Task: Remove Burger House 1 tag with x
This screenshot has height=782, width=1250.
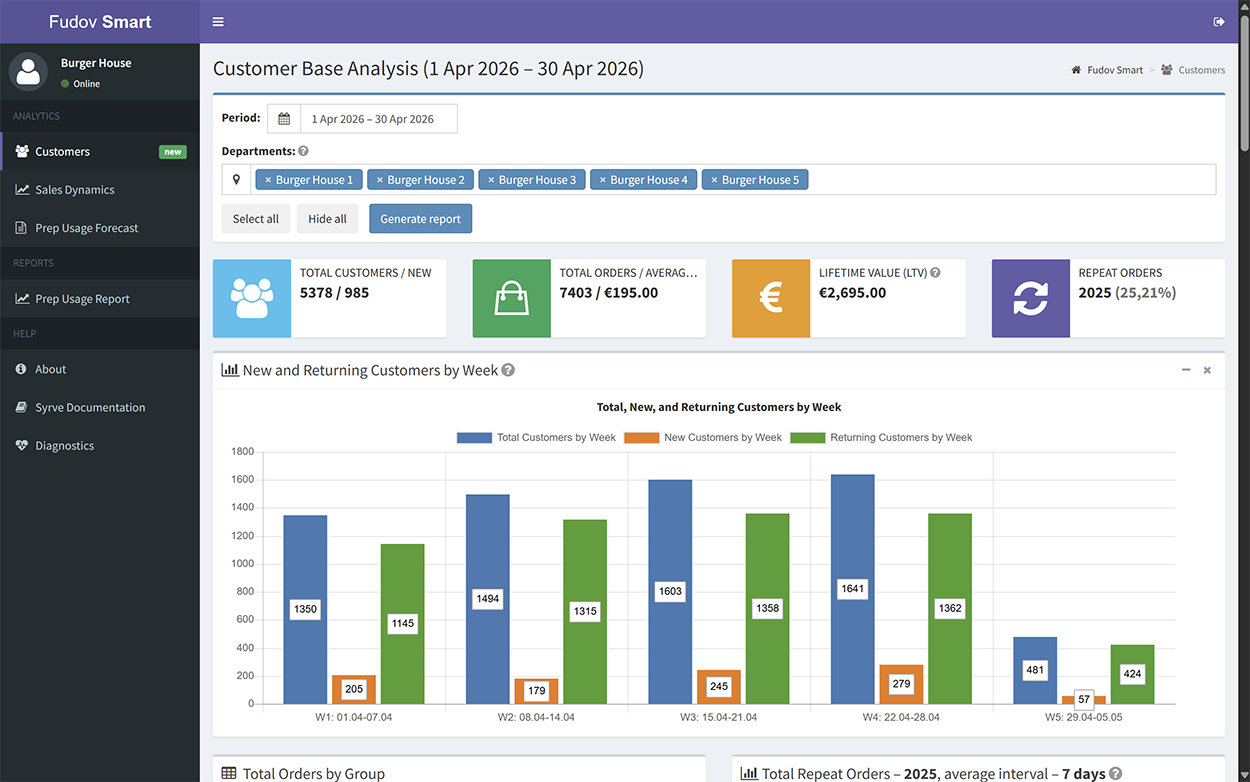Action: [x=268, y=180]
